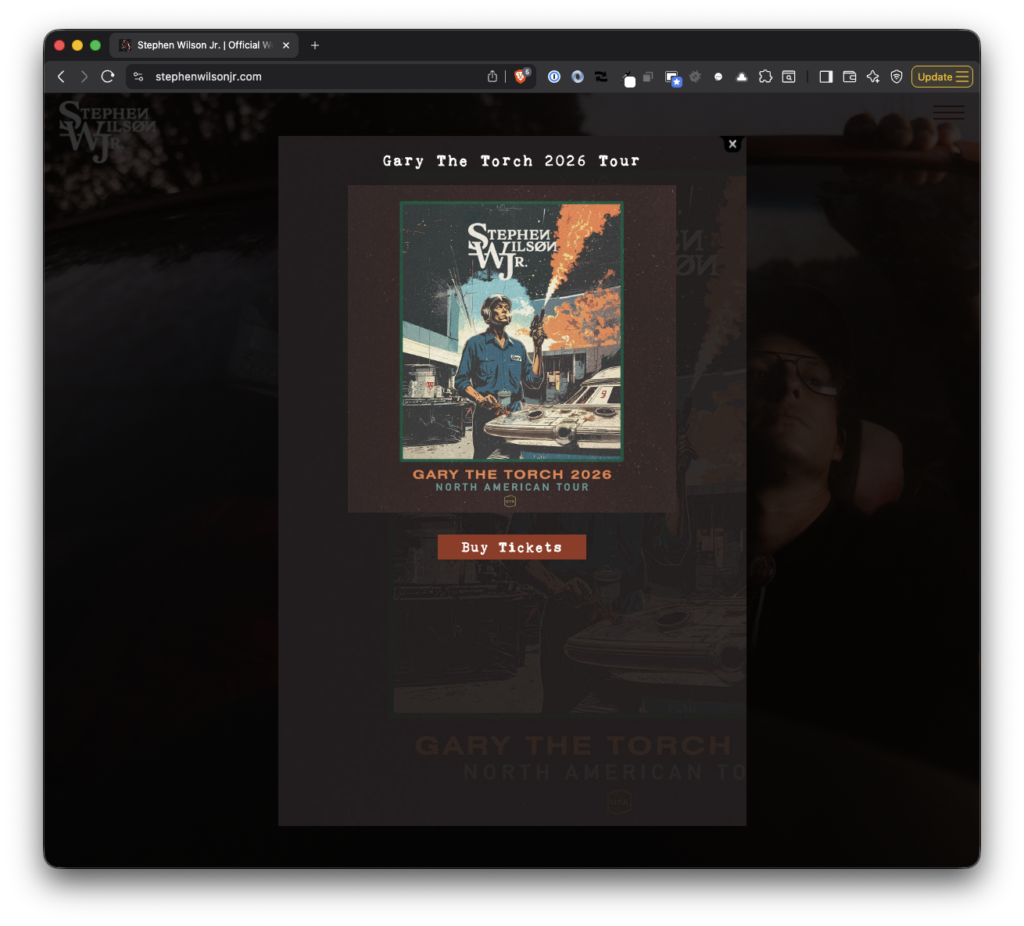Click the Update browser button
The image size is (1024, 926).
point(941,77)
